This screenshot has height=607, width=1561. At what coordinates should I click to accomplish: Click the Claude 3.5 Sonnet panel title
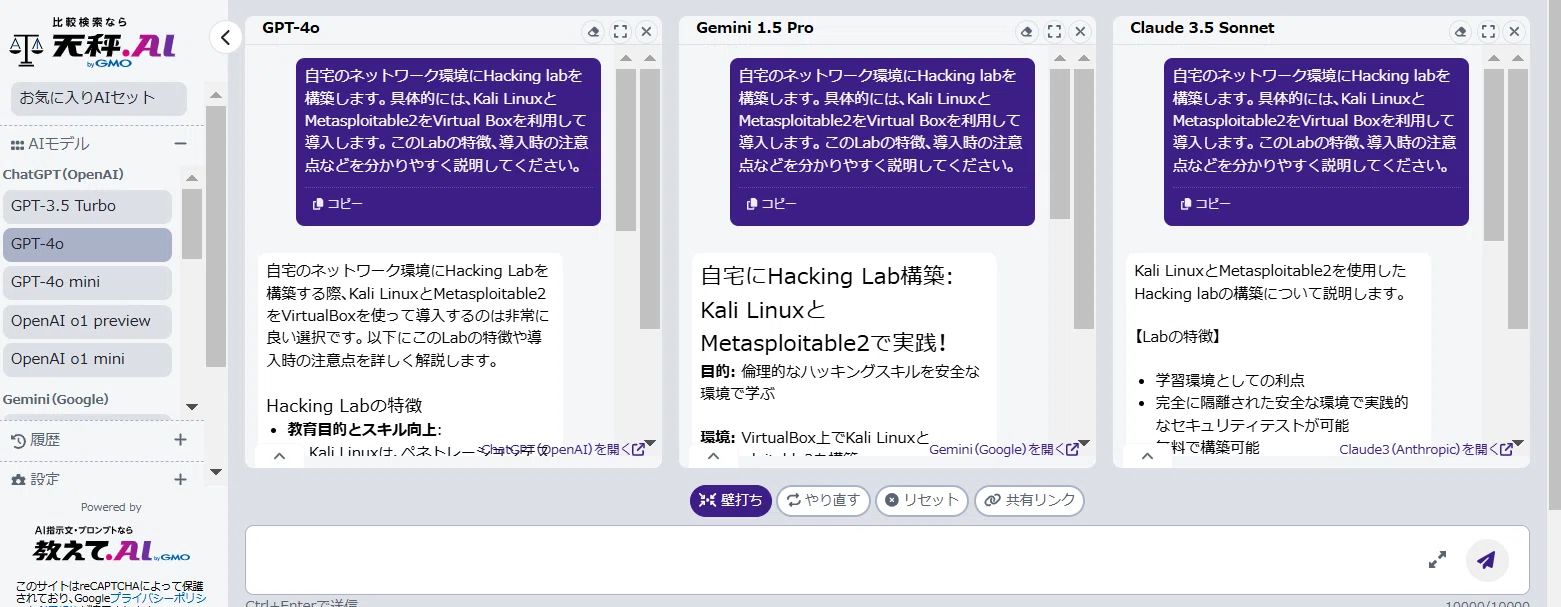[1202, 28]
